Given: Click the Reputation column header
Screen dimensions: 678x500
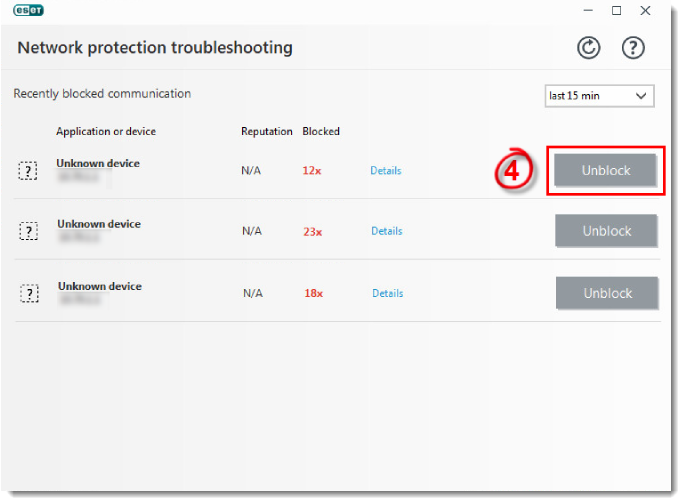Looking at the screenshot, I should [x=266, y=131].
